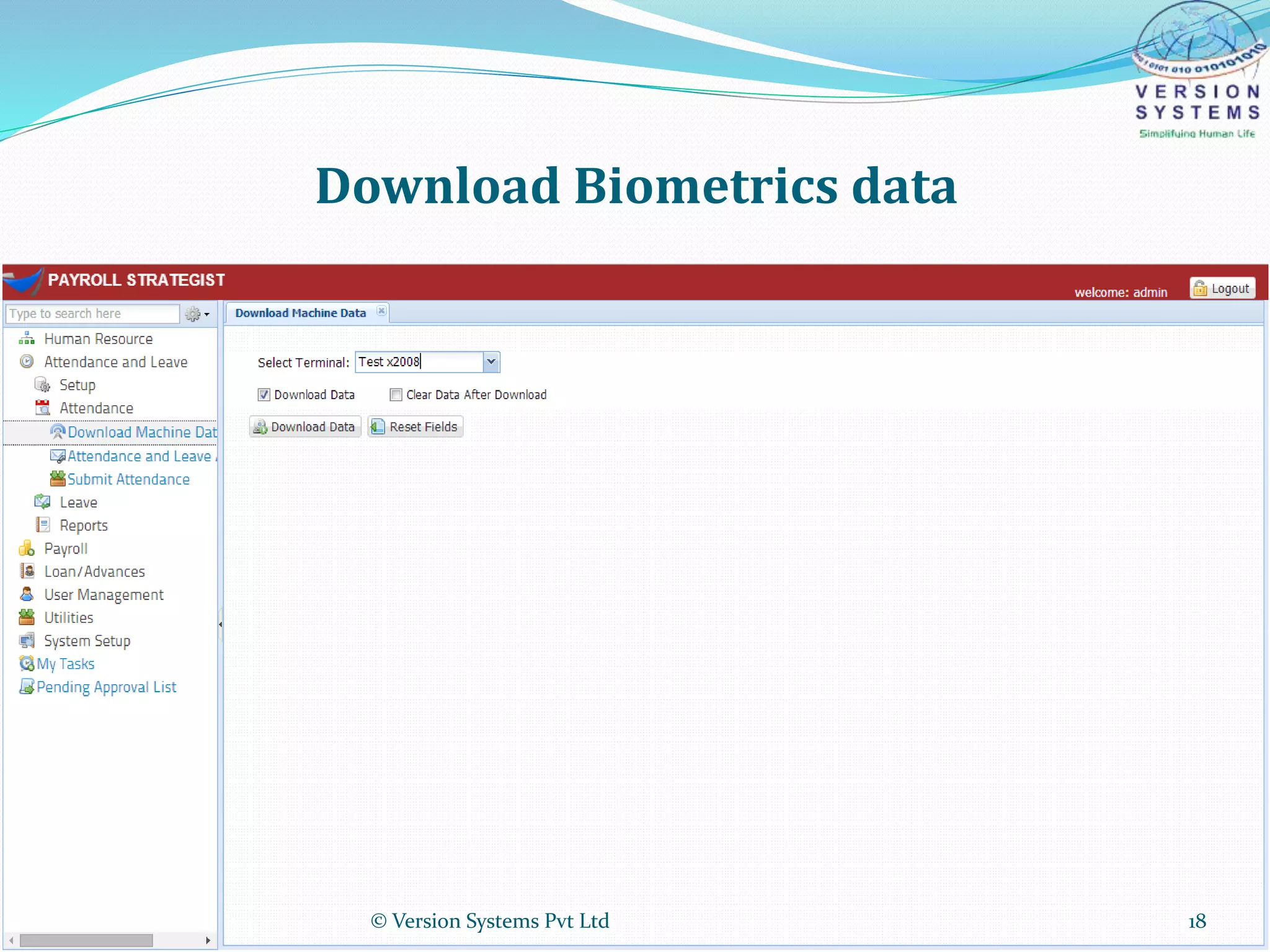Screen dimensions: 1270x952
Task: Open the System Setup menu item
Action: click(x=87, y=641)
